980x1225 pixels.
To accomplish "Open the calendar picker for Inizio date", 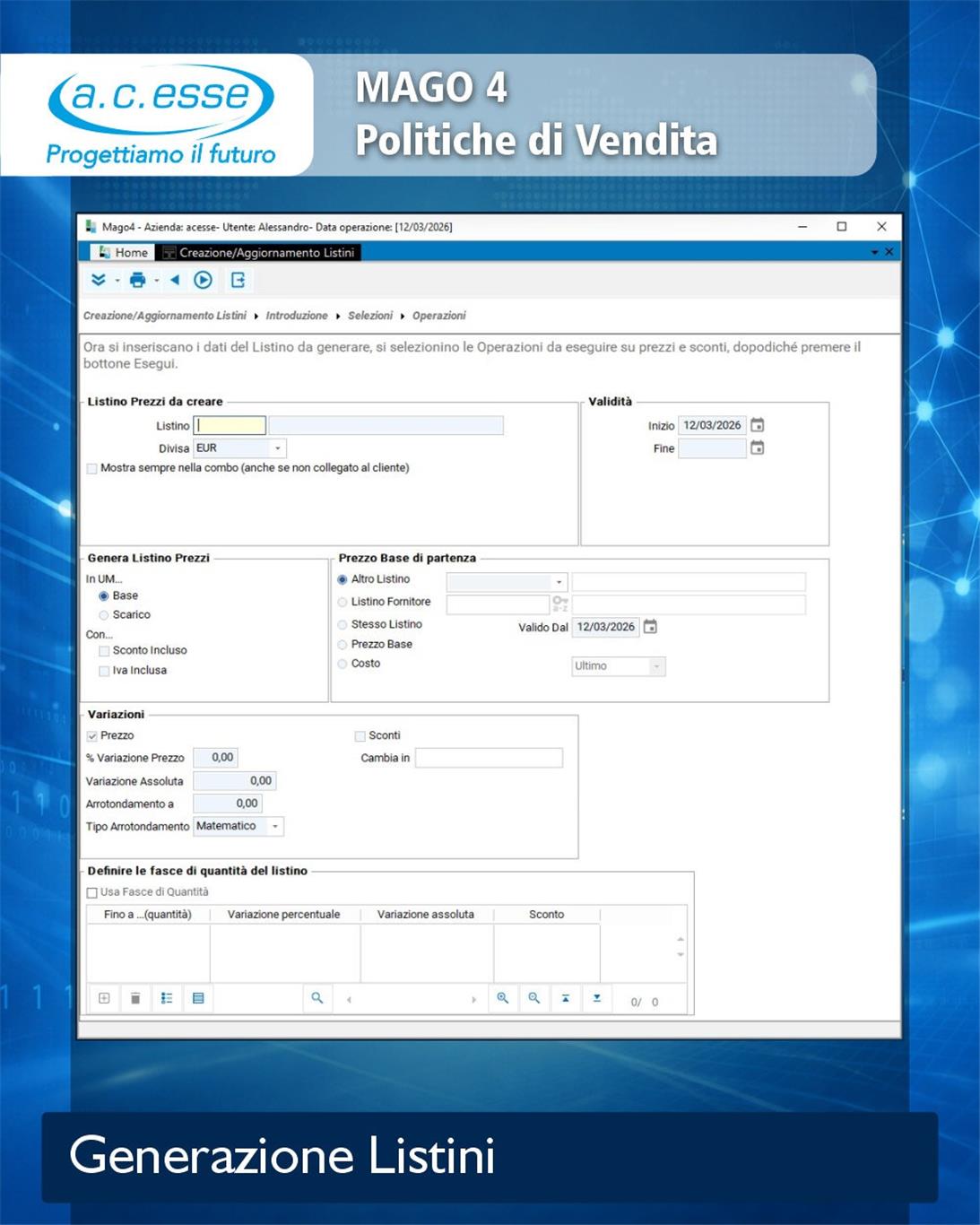I will (x=758, y=425).
